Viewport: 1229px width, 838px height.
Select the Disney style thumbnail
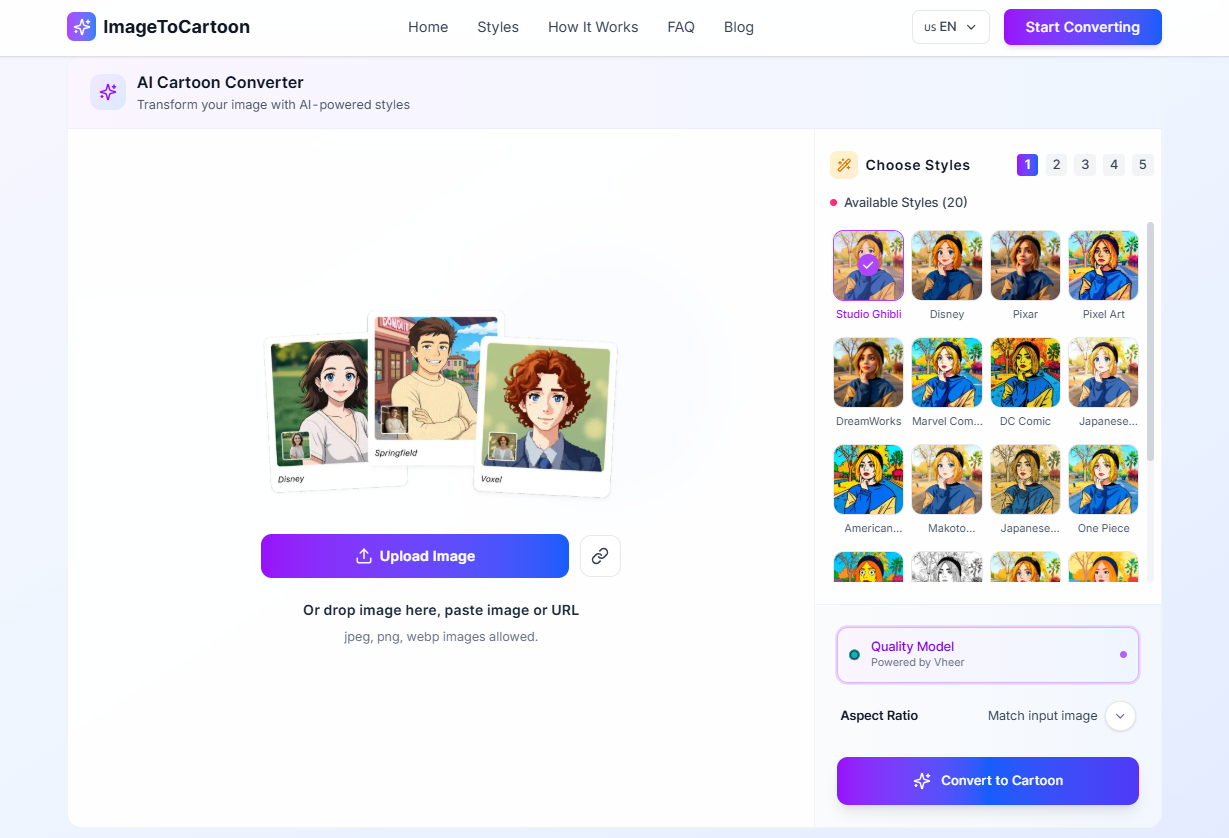[x=946, y=266]
